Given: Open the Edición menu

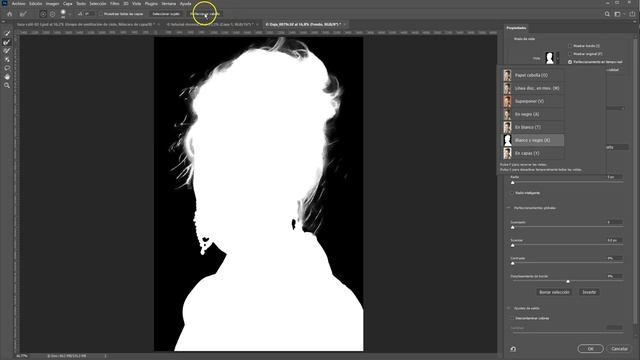Looking at the screenshot, I should (36, 4).
